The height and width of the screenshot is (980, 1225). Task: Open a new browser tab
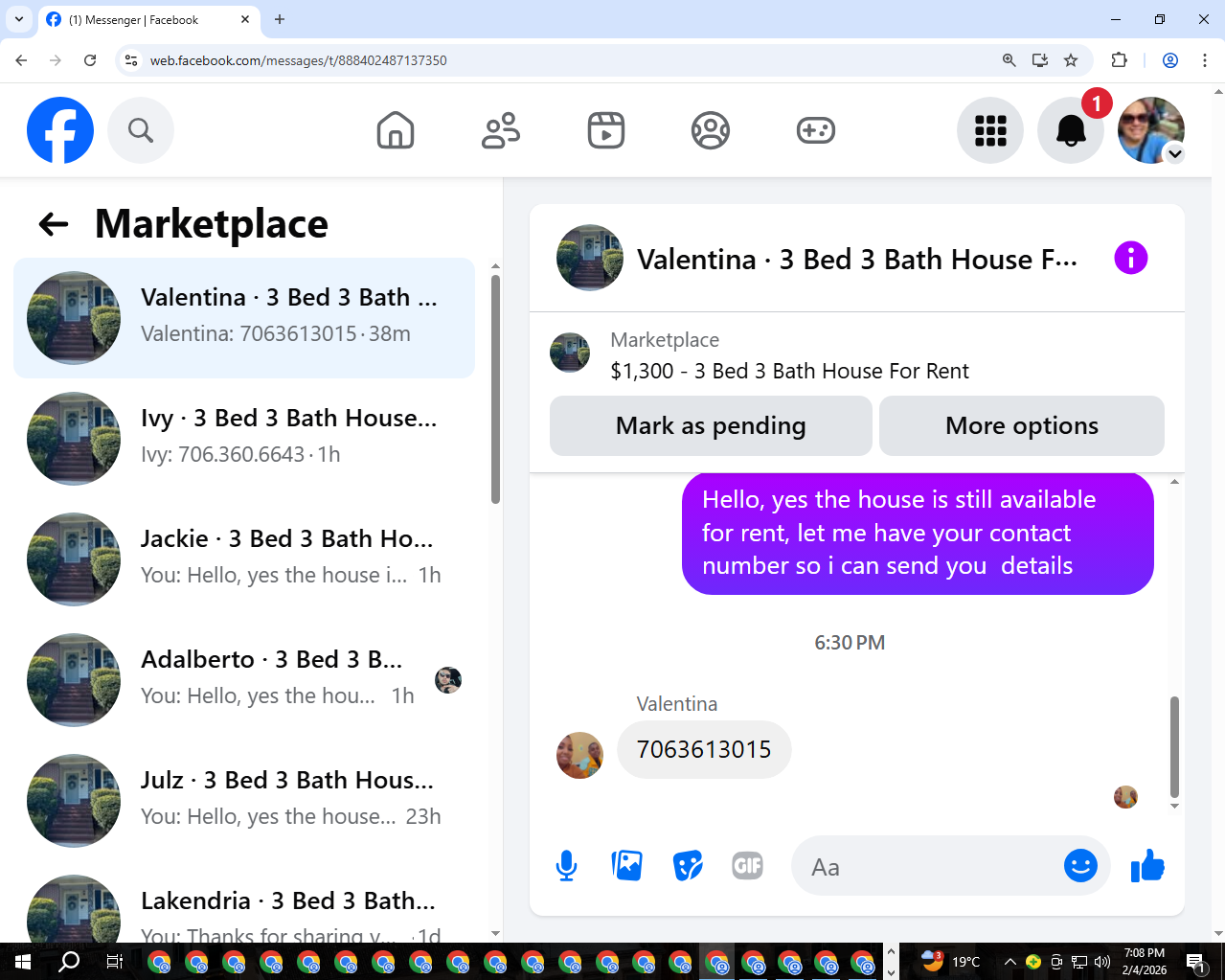[280, 19]
